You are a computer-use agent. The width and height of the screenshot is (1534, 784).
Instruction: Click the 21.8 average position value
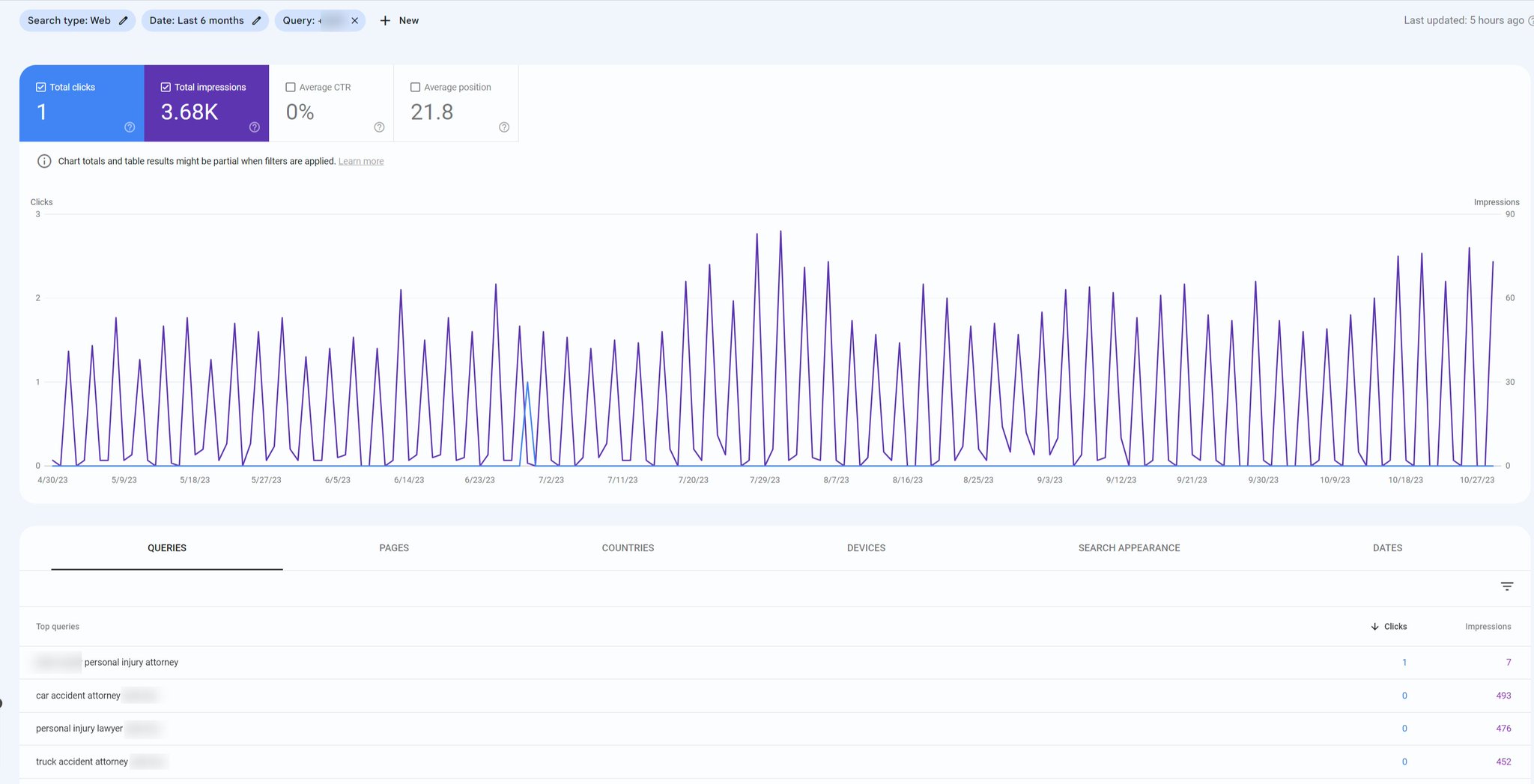(432, 112)
